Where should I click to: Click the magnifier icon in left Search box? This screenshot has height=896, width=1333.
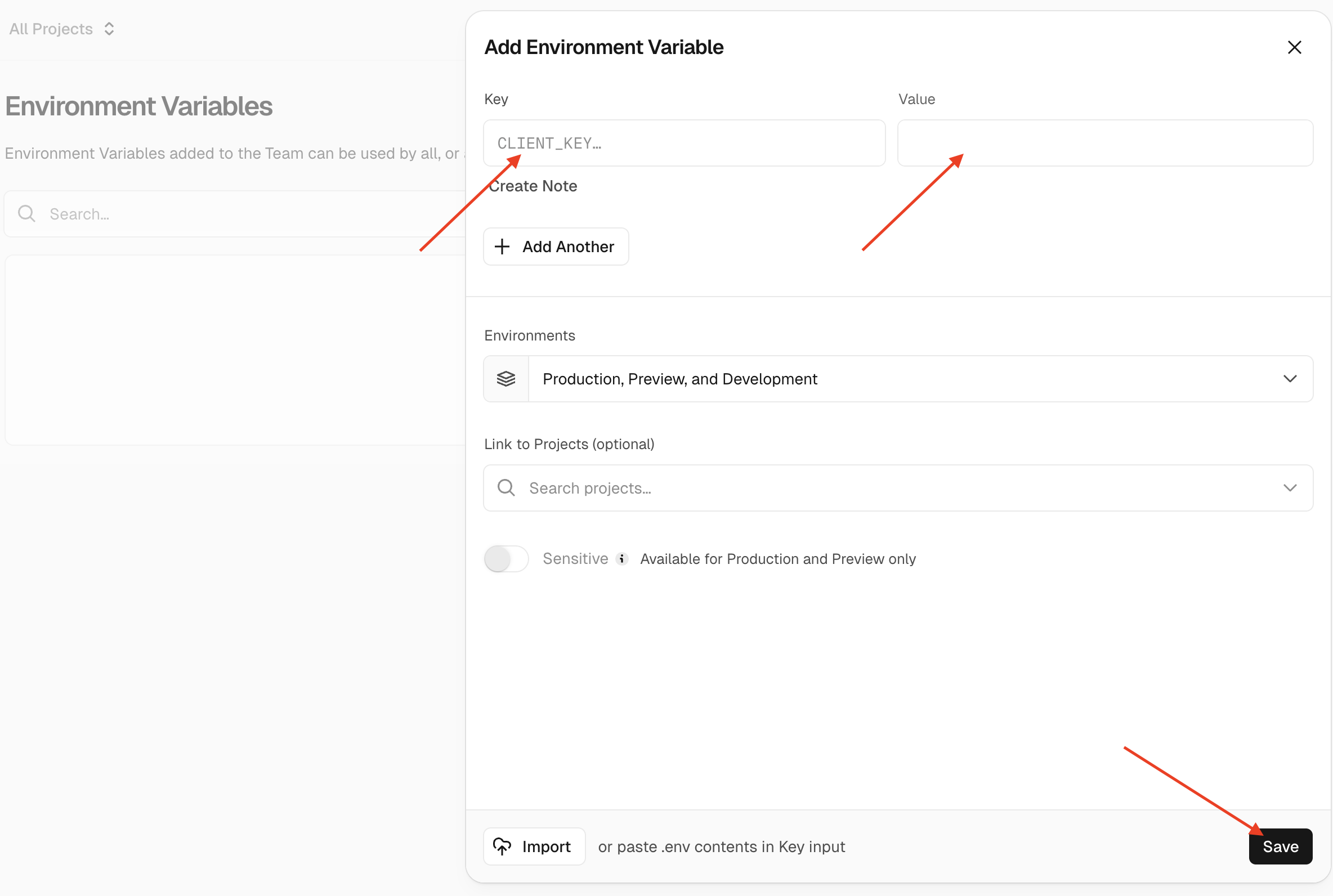(x=26, y=214)
